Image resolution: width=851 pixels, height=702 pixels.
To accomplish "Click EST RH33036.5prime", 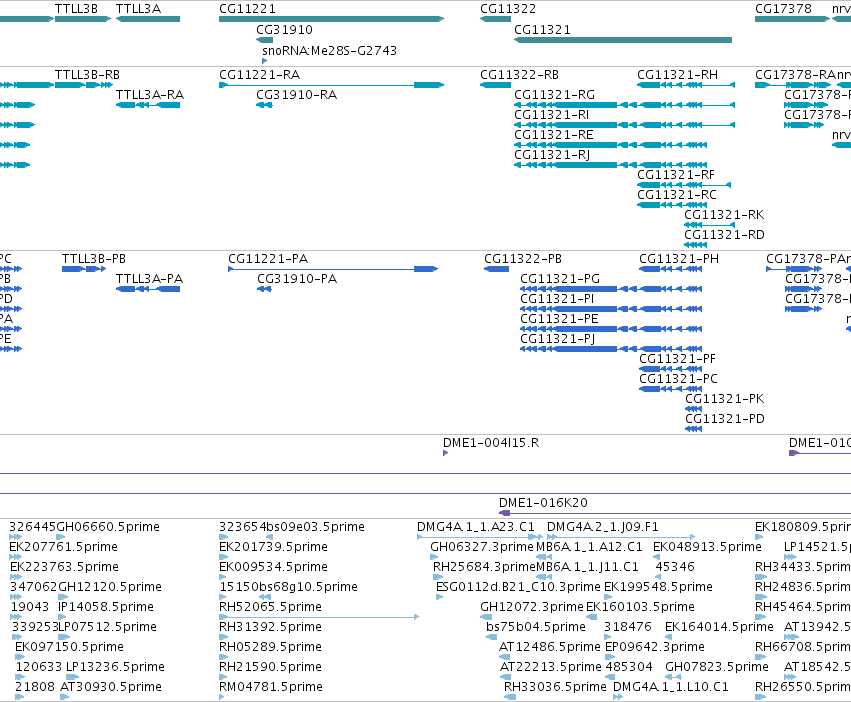I will [x=555, y=687].
